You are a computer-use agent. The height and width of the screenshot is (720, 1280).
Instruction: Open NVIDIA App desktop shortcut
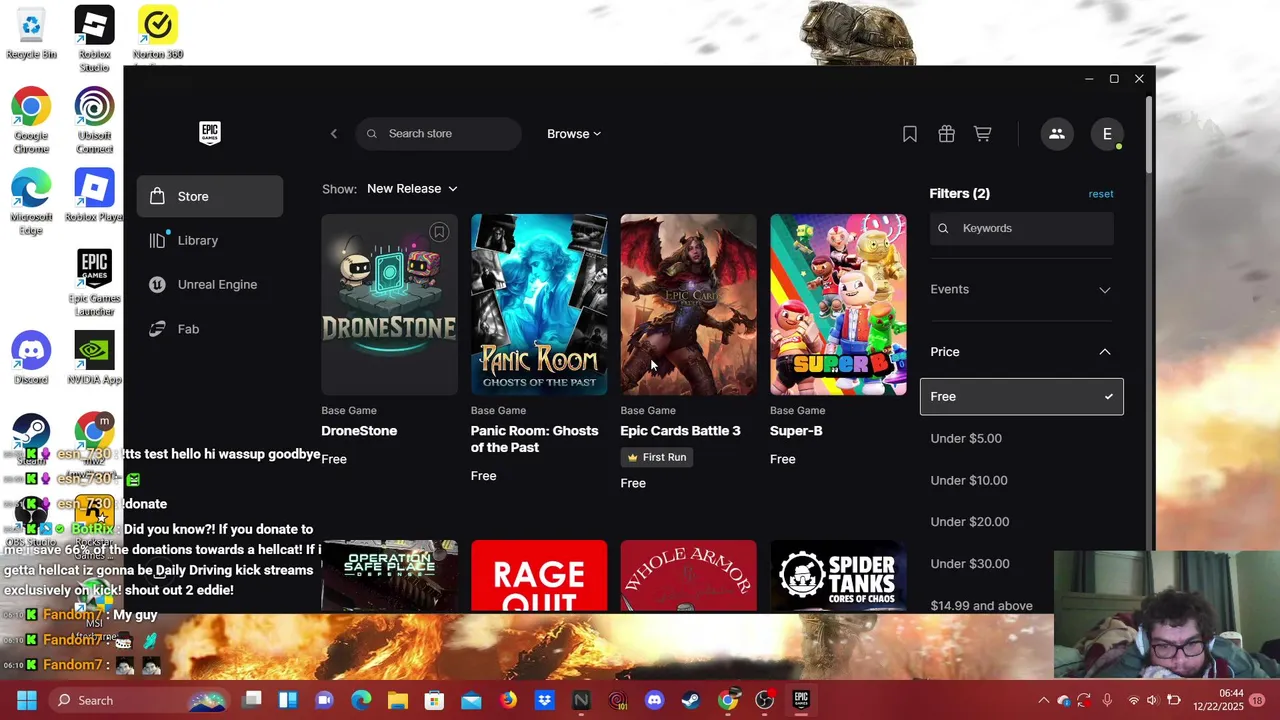[x=94, y=358]
